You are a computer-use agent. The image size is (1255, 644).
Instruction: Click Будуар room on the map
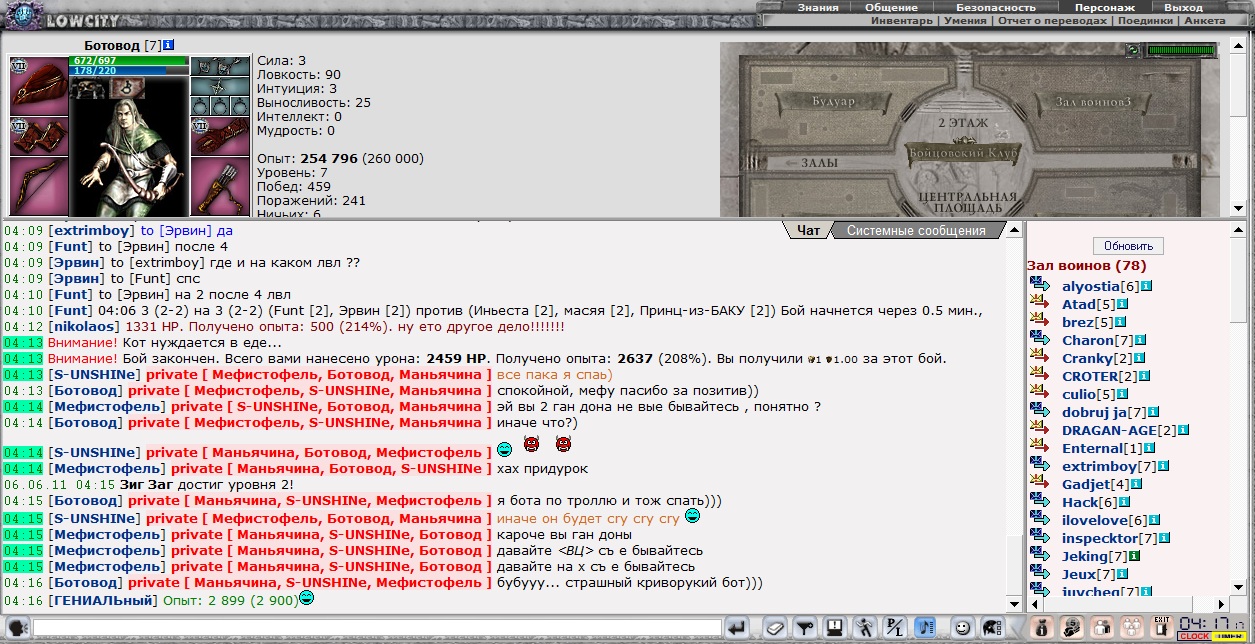coord(834,102)
